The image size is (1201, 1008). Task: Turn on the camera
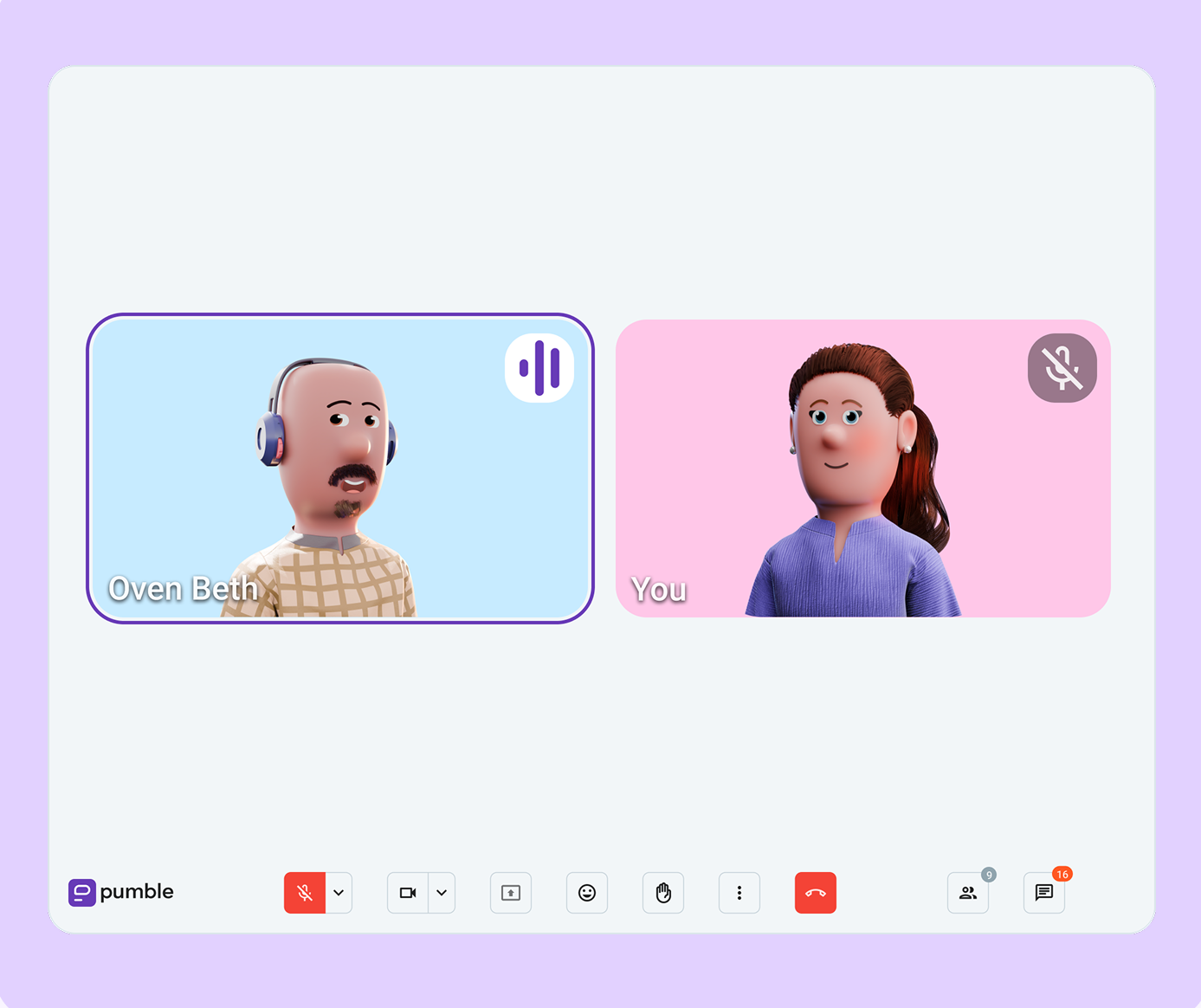point(409,893)
